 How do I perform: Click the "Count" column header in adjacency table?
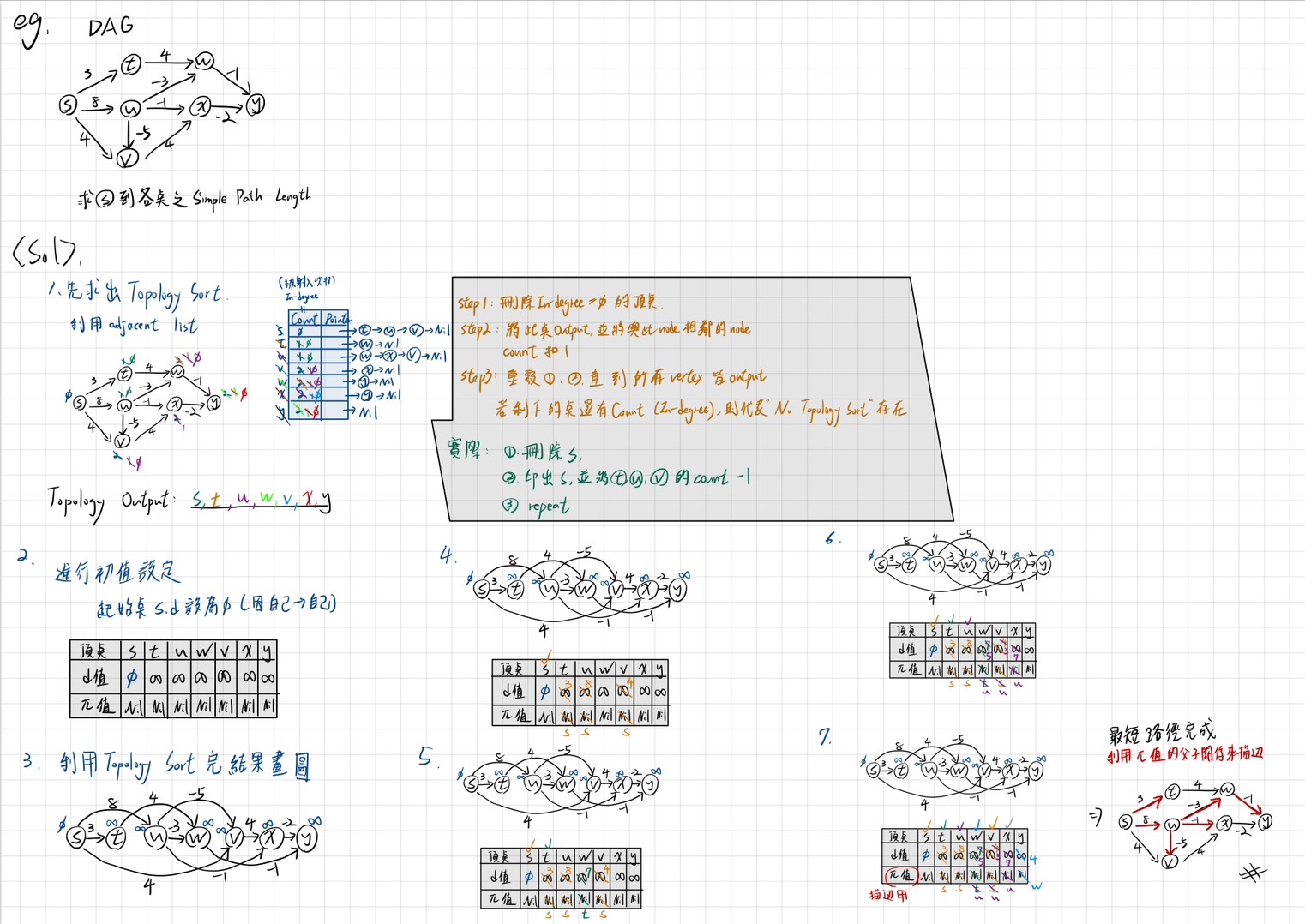coord(305,318)
